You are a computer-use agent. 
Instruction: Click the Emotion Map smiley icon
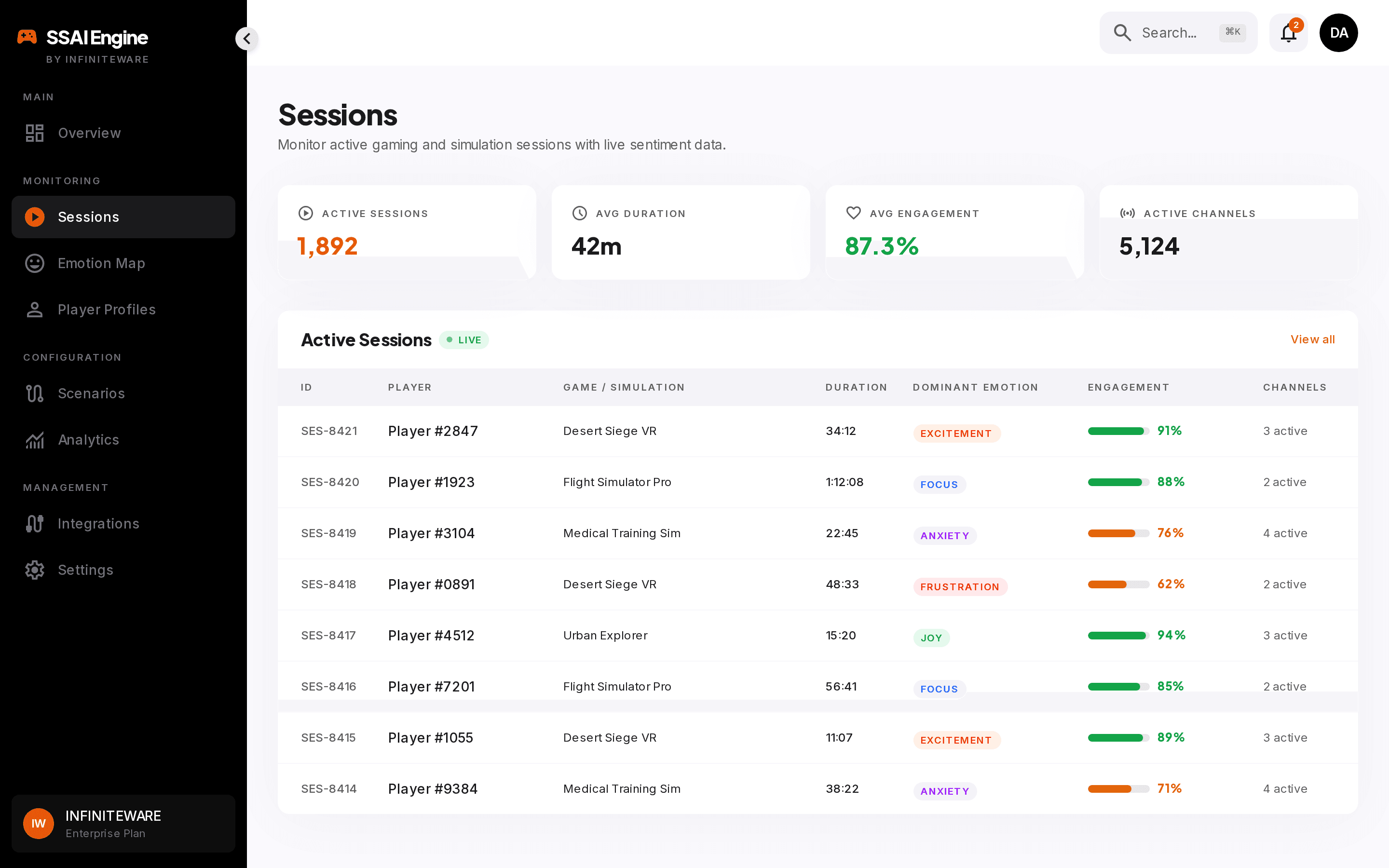[34, 263]
